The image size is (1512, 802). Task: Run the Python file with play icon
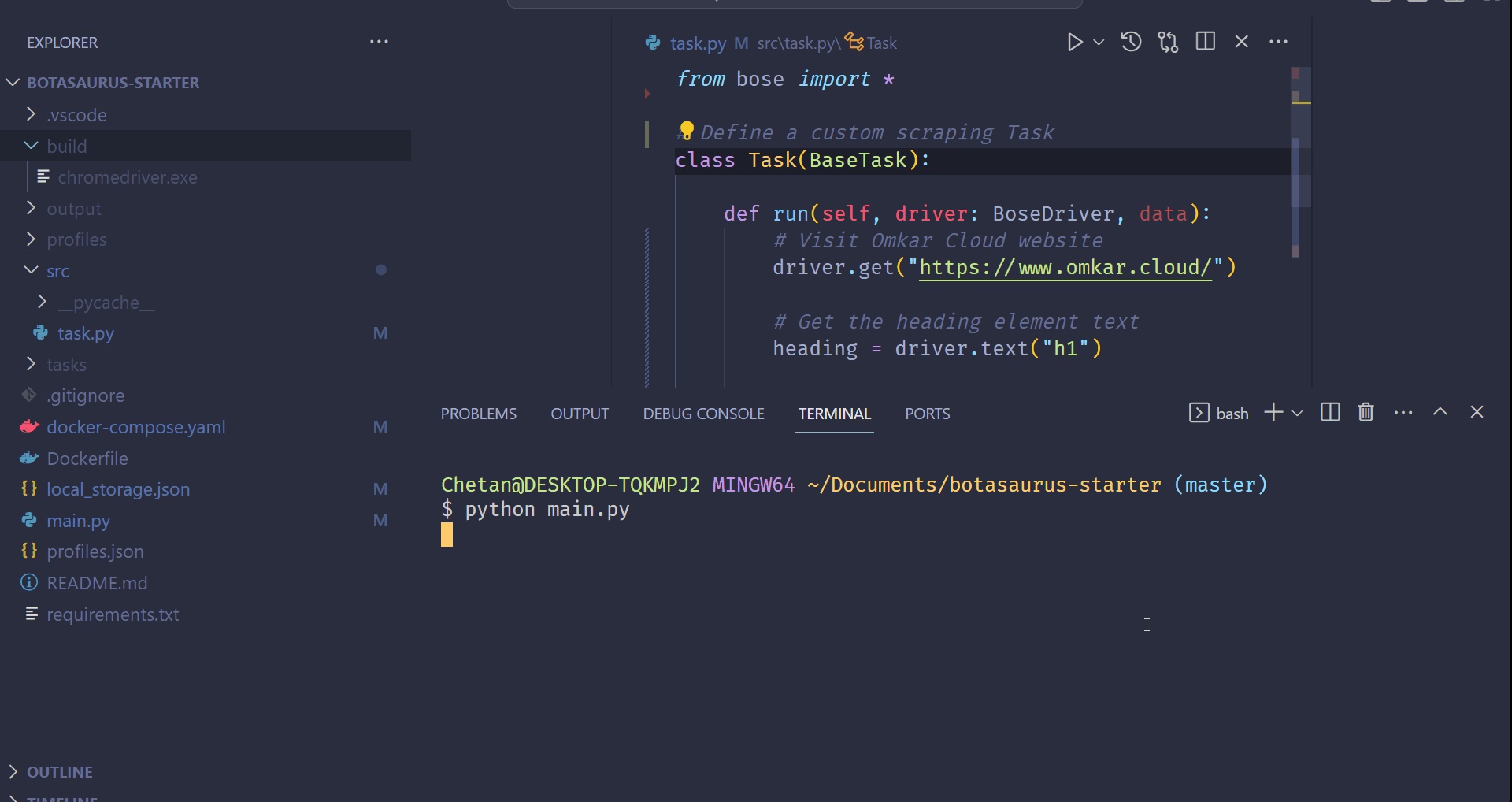point(1075,42)
